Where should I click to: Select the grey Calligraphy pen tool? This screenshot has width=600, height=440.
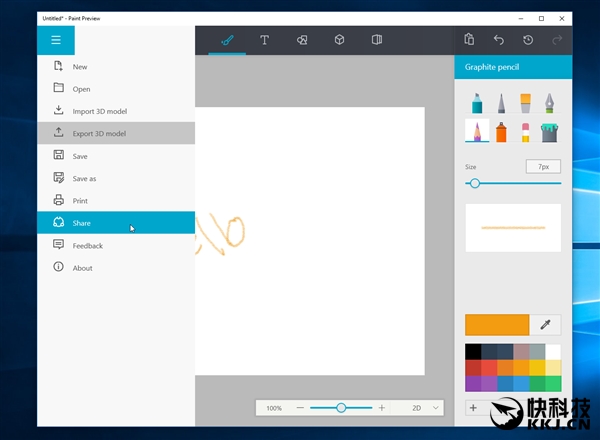501,103
